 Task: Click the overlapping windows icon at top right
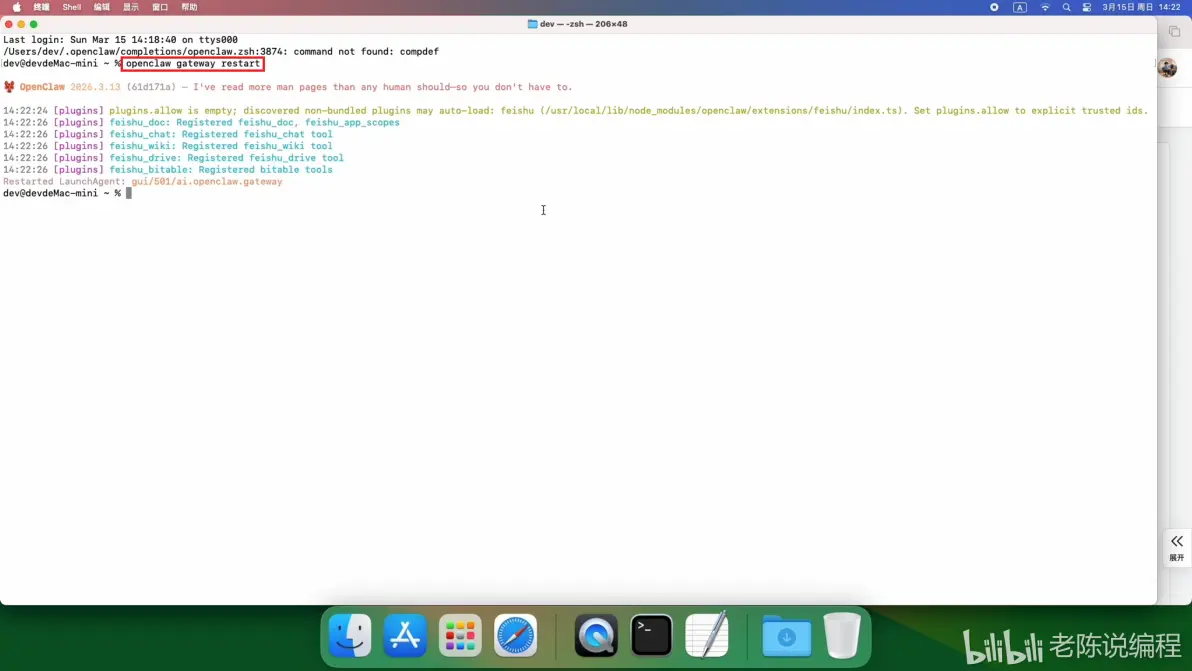tap(1175, 31)
